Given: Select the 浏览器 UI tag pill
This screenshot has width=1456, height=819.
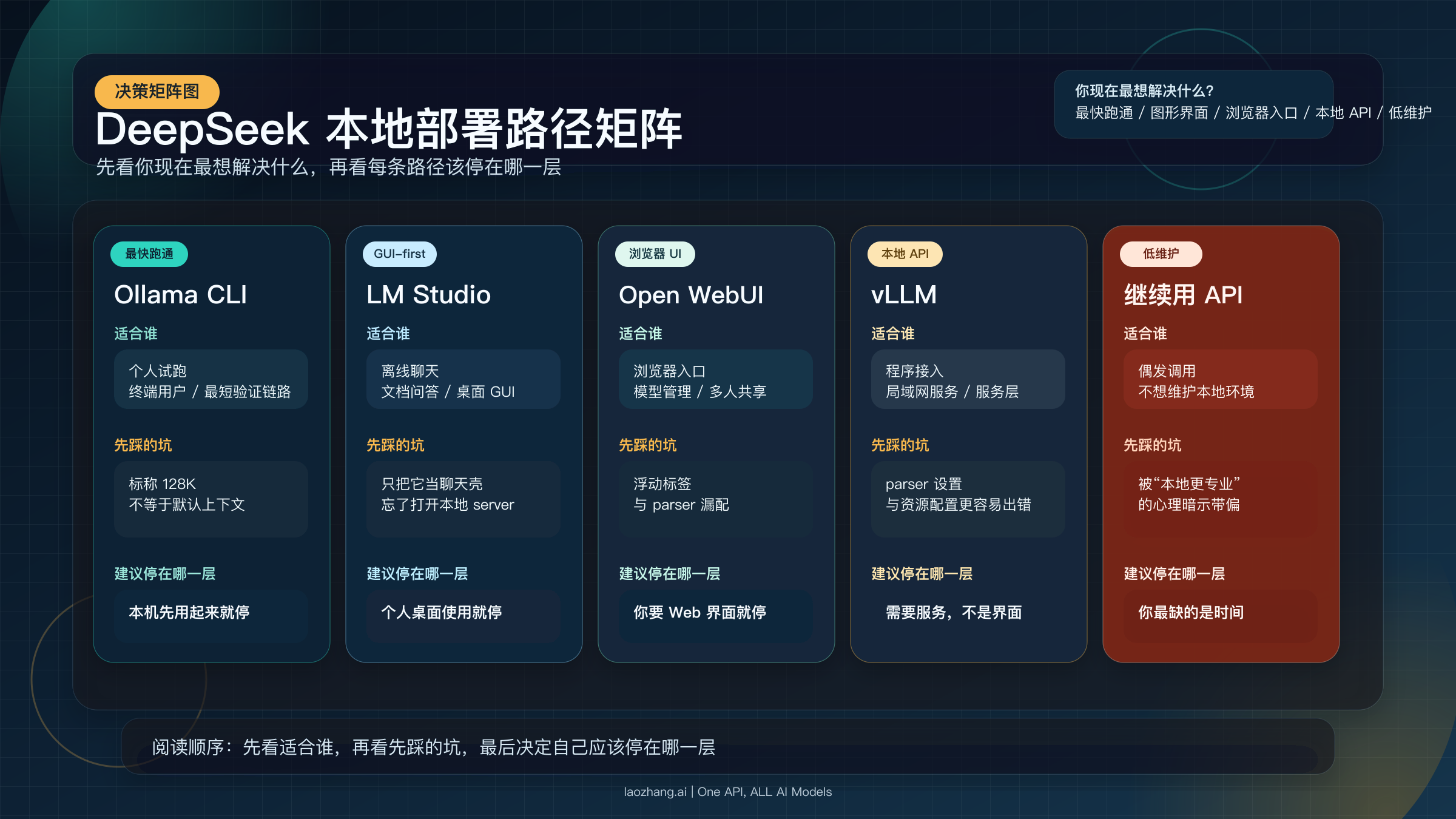Looking at the screenshot, I should (655, 254).
